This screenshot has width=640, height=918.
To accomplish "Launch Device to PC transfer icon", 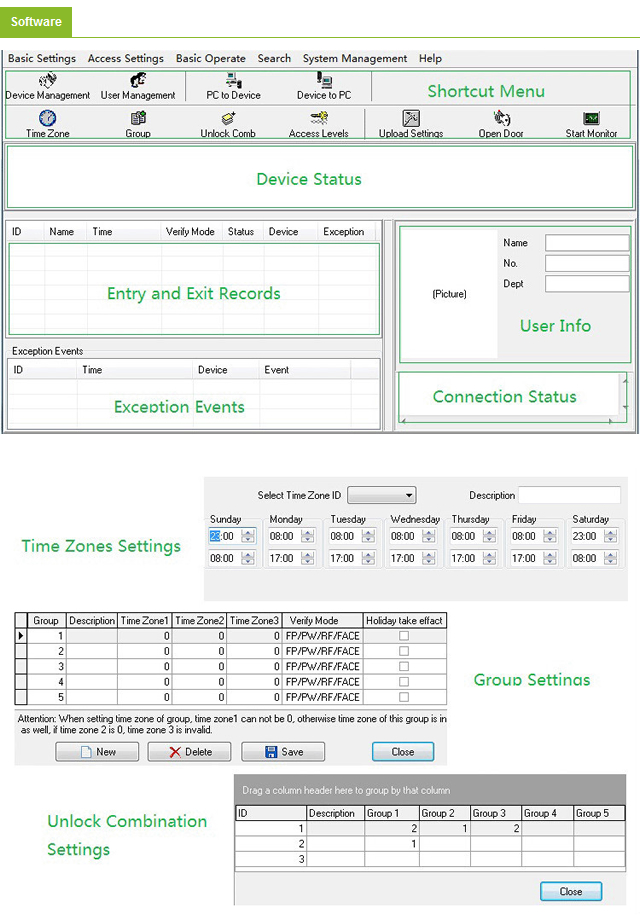I will coord(324,81).
